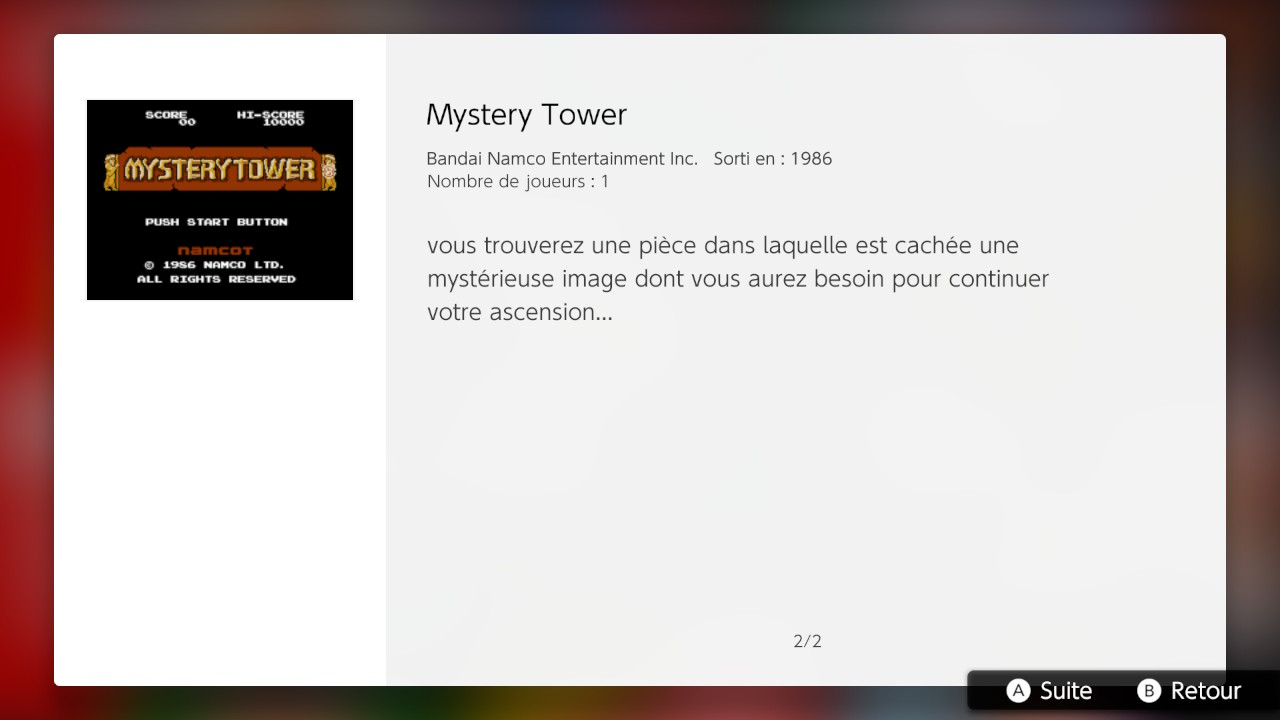Click the Mystery Tower title heading
Screen dimensions: 1280x720
[x=526, y=115]
